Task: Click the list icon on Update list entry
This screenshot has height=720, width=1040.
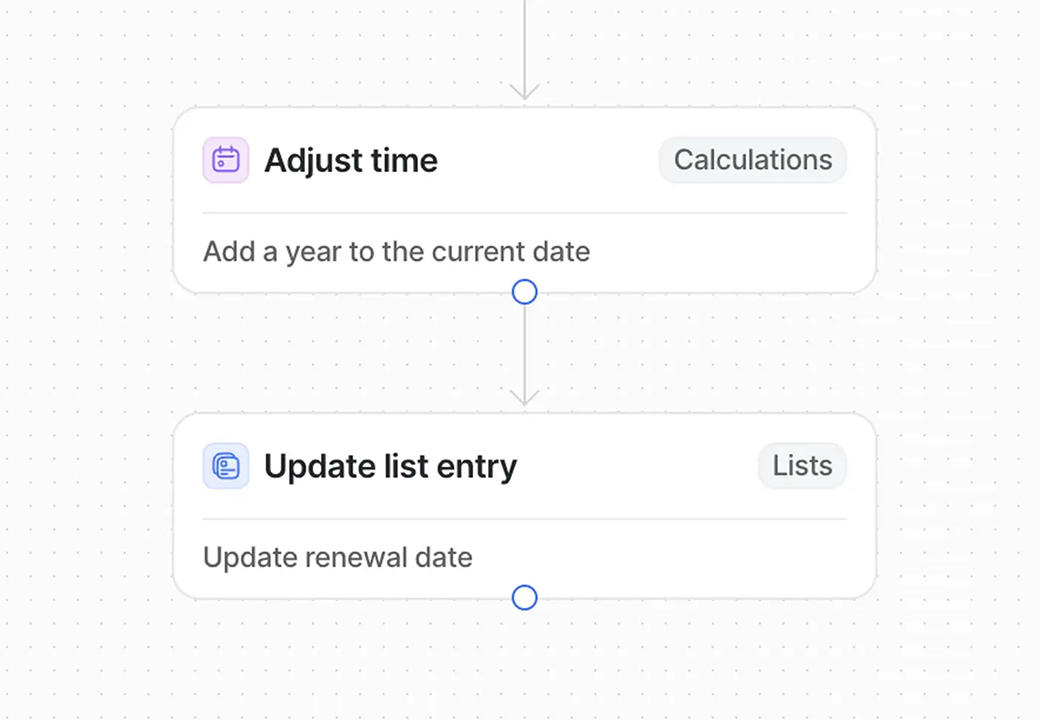Action: 226,466
